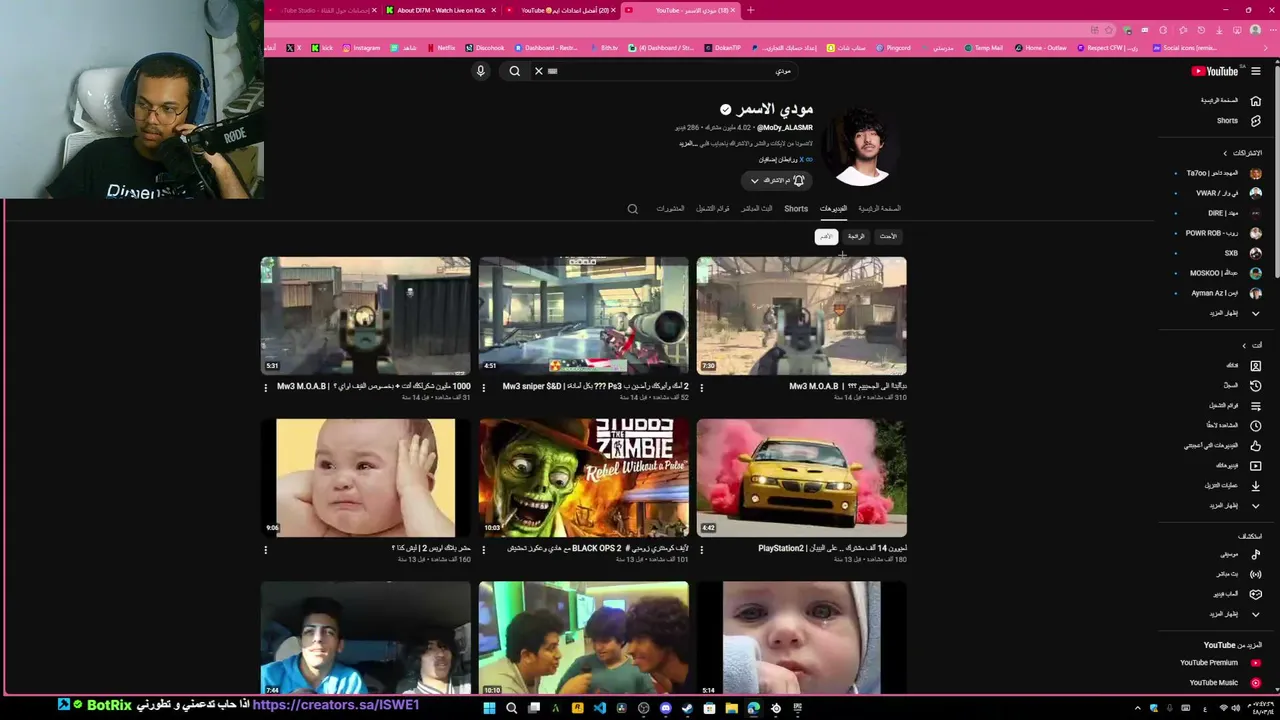The height and width of the screenshot is (720, 1280).
Task: Open the hamburger guide menu in YouTube
Action: click(x=1256, y=71)
